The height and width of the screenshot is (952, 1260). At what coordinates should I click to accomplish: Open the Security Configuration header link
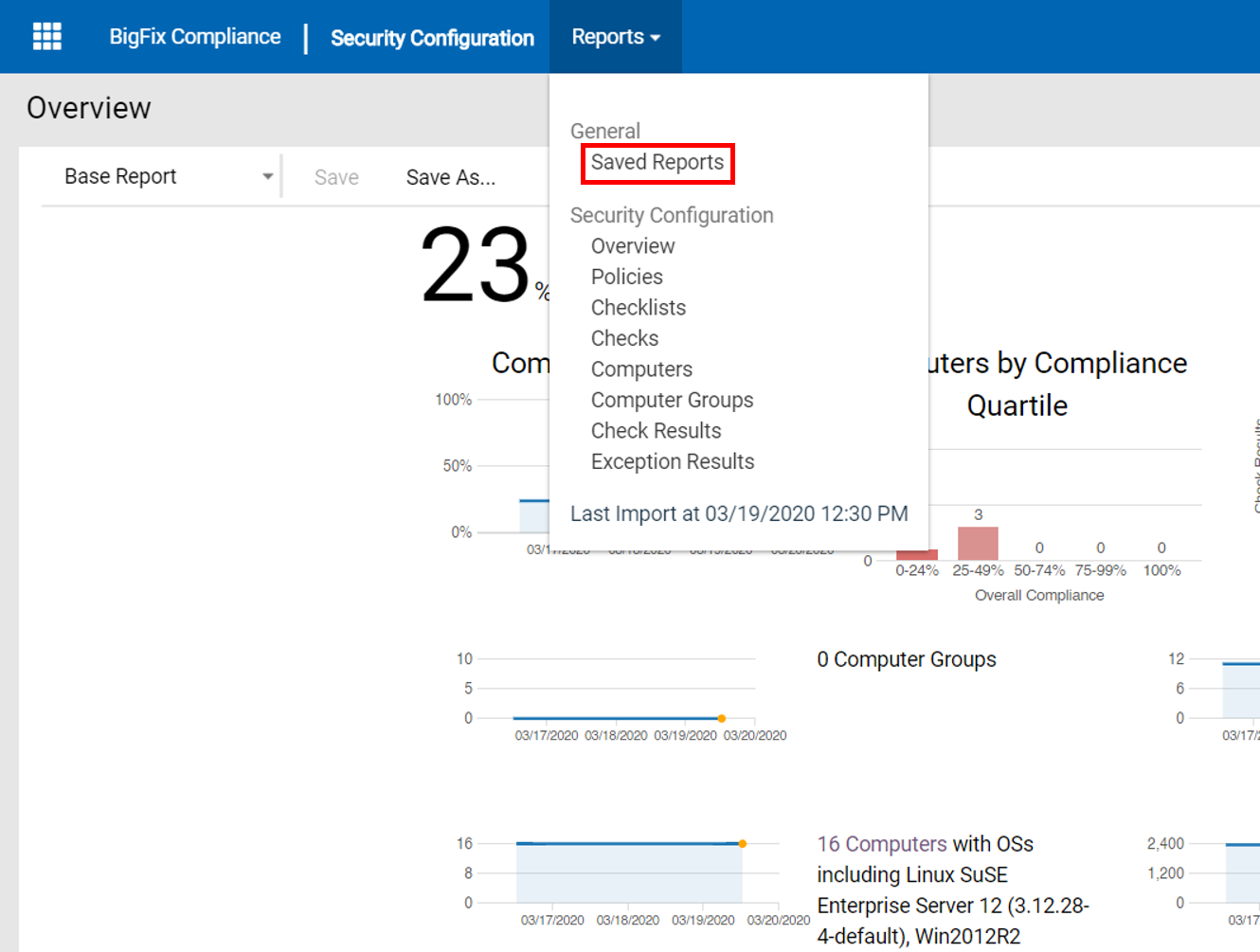[x=432, y=38]
